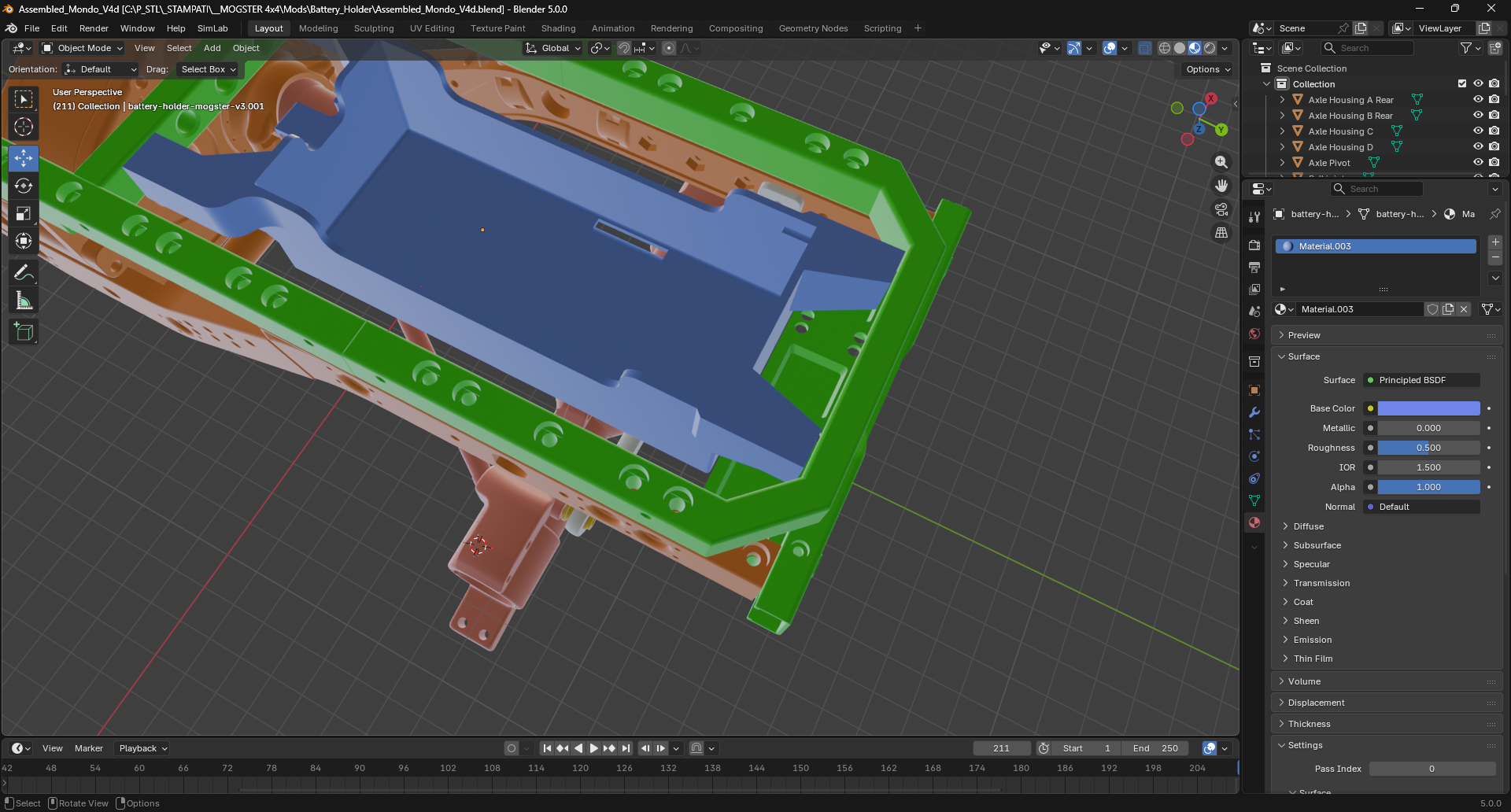Click the Add Cube tool icon
This screenshot has height=812, width=1511.
pos(24,332)
